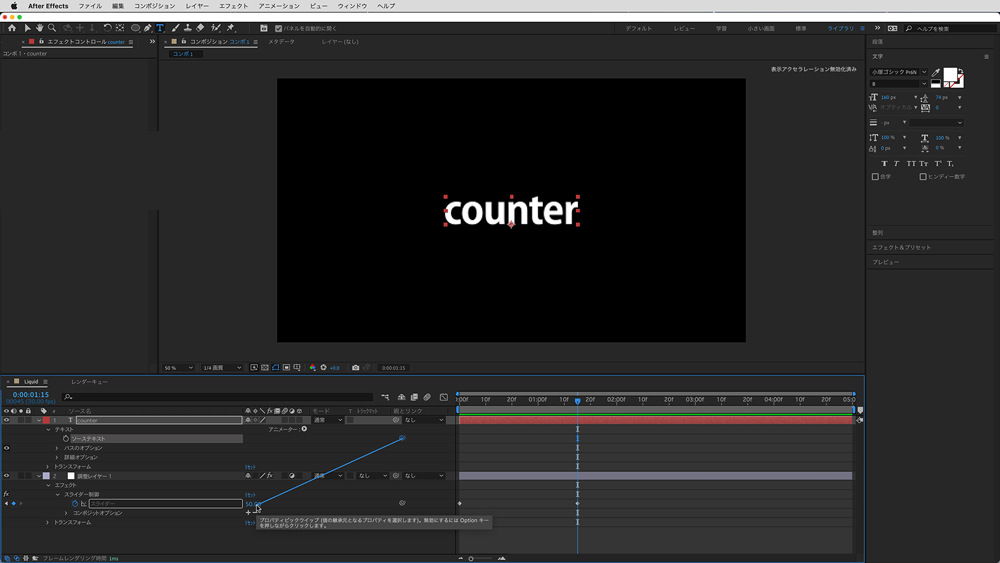
Task: Open the font family dropdown 小塚ゴシック
Action: [899, 73]
